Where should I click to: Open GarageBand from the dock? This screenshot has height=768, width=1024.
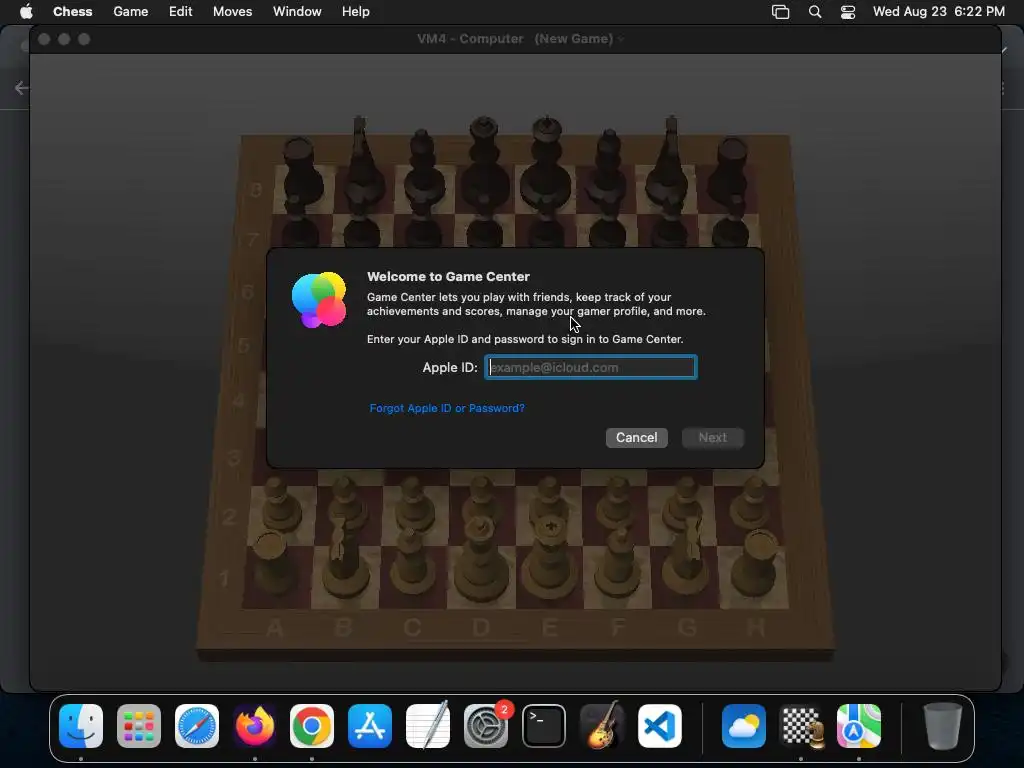[601, 726]
